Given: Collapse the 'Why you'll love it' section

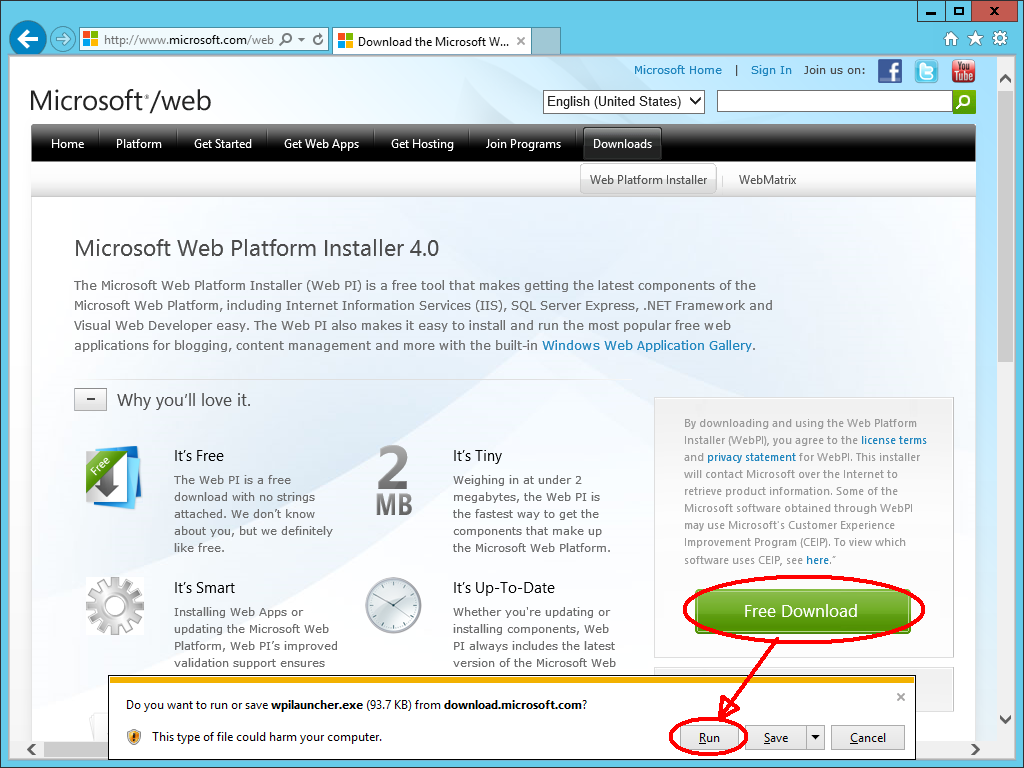Looking at the screenshot, I should (90, 399).
